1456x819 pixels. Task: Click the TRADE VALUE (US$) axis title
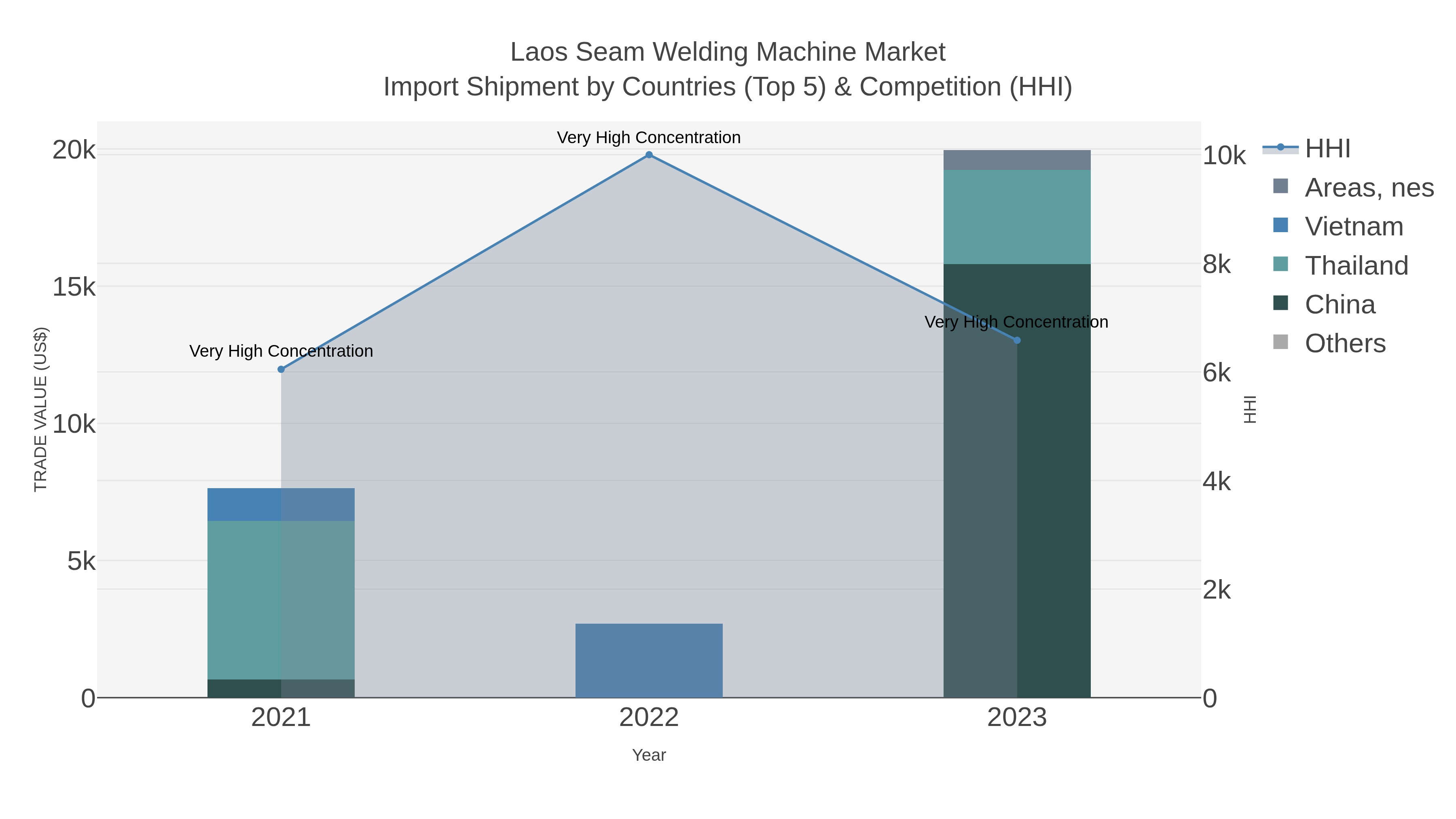point(41,409)
